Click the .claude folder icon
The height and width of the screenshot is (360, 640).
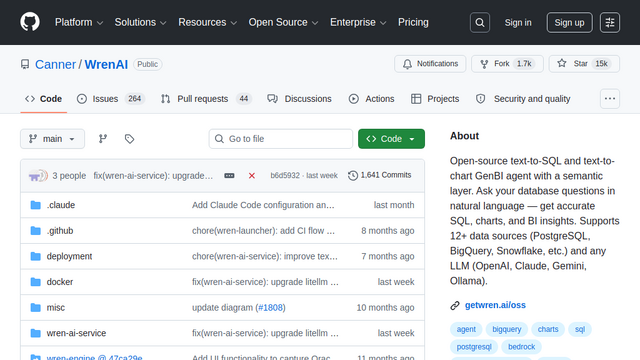tap(36, 205)
